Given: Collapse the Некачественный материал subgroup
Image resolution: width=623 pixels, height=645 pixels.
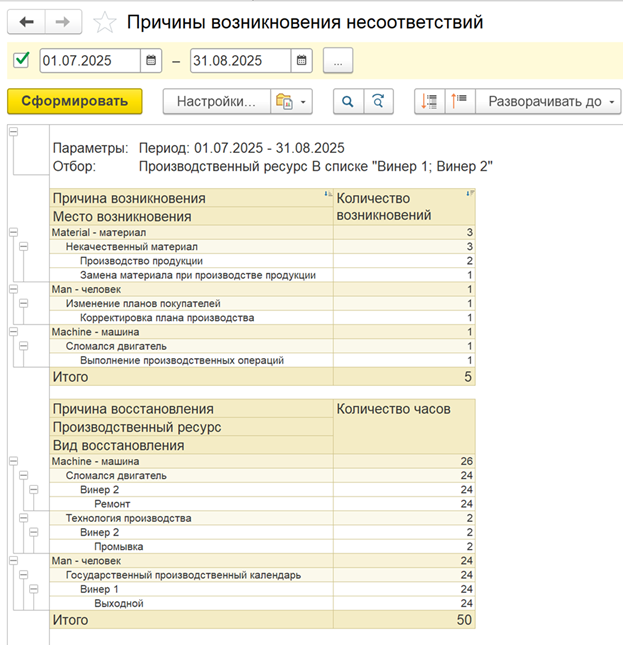Looking at the screenshot, I should click(x=24, y=246).
